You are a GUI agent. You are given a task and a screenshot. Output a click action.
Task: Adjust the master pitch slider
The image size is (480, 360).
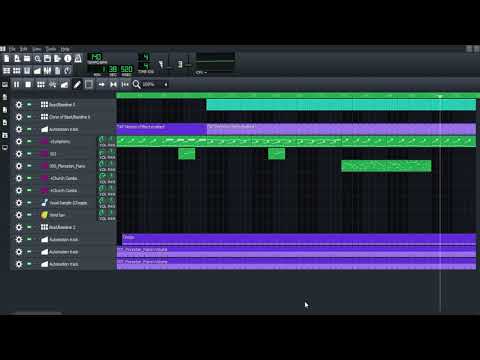188,62
